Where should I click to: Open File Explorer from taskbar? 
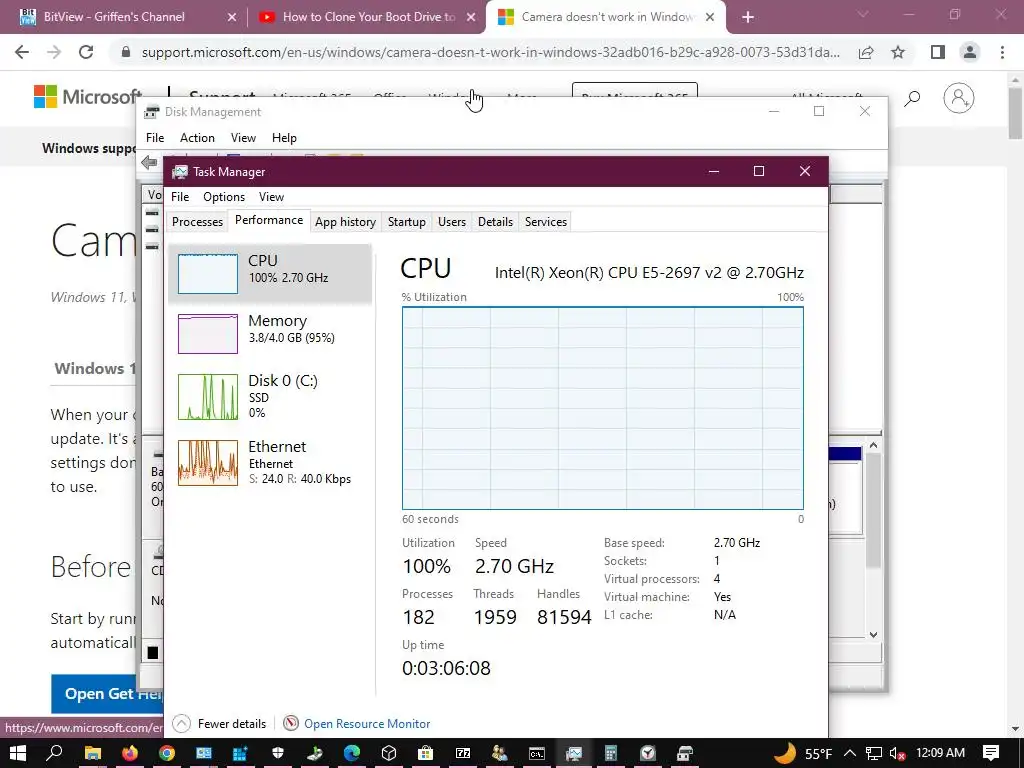[x=93, y=753]
